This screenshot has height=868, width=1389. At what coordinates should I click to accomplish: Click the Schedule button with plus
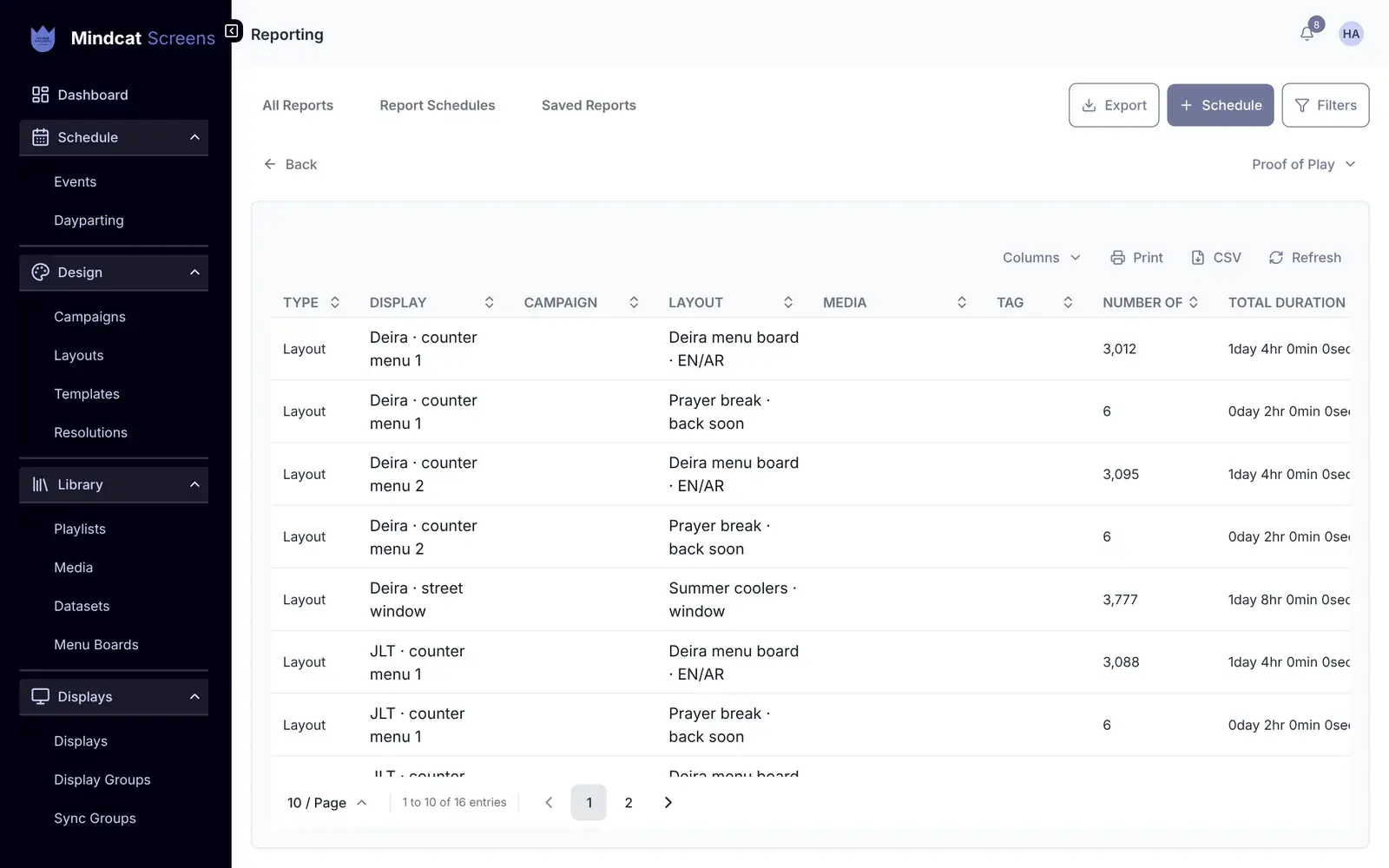(1220, 105)
